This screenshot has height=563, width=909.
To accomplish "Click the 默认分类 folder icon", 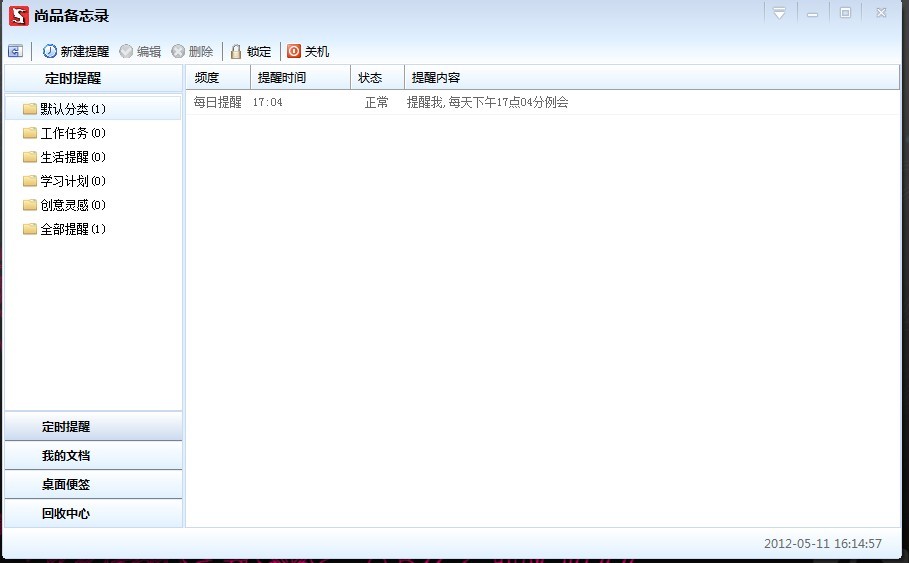I will [30, 109].
